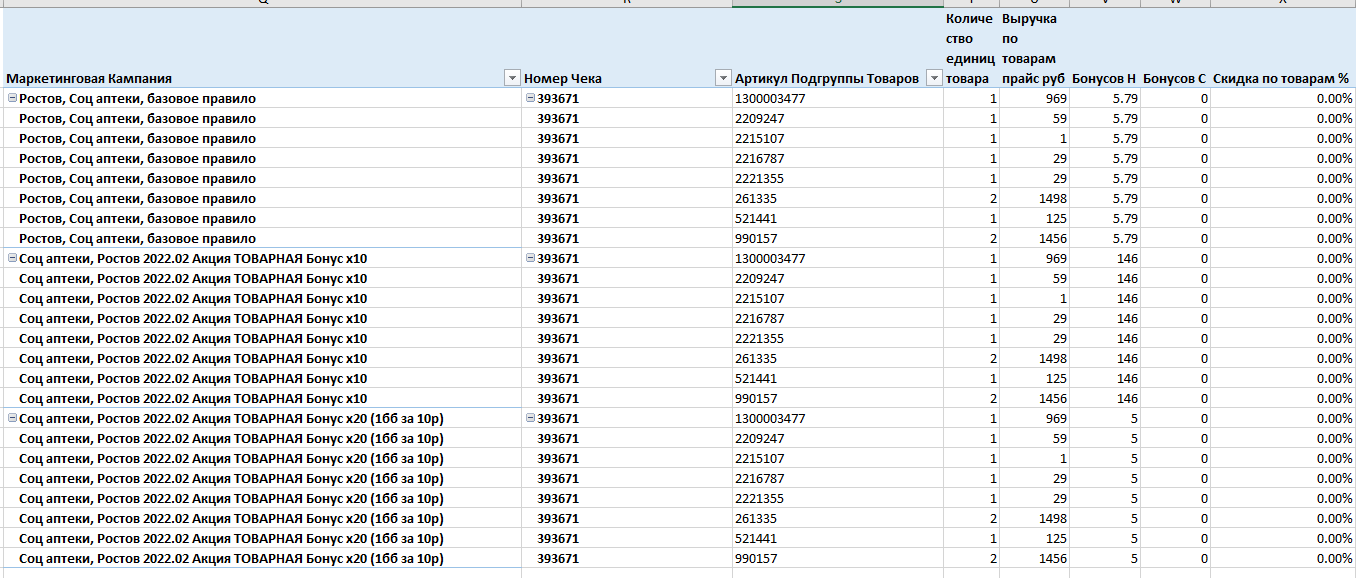The height and width of the screenshot is (578, 1356).
Task: Collapse receipt 393671 under базовое правило campaign
Action: pos(530,99)
